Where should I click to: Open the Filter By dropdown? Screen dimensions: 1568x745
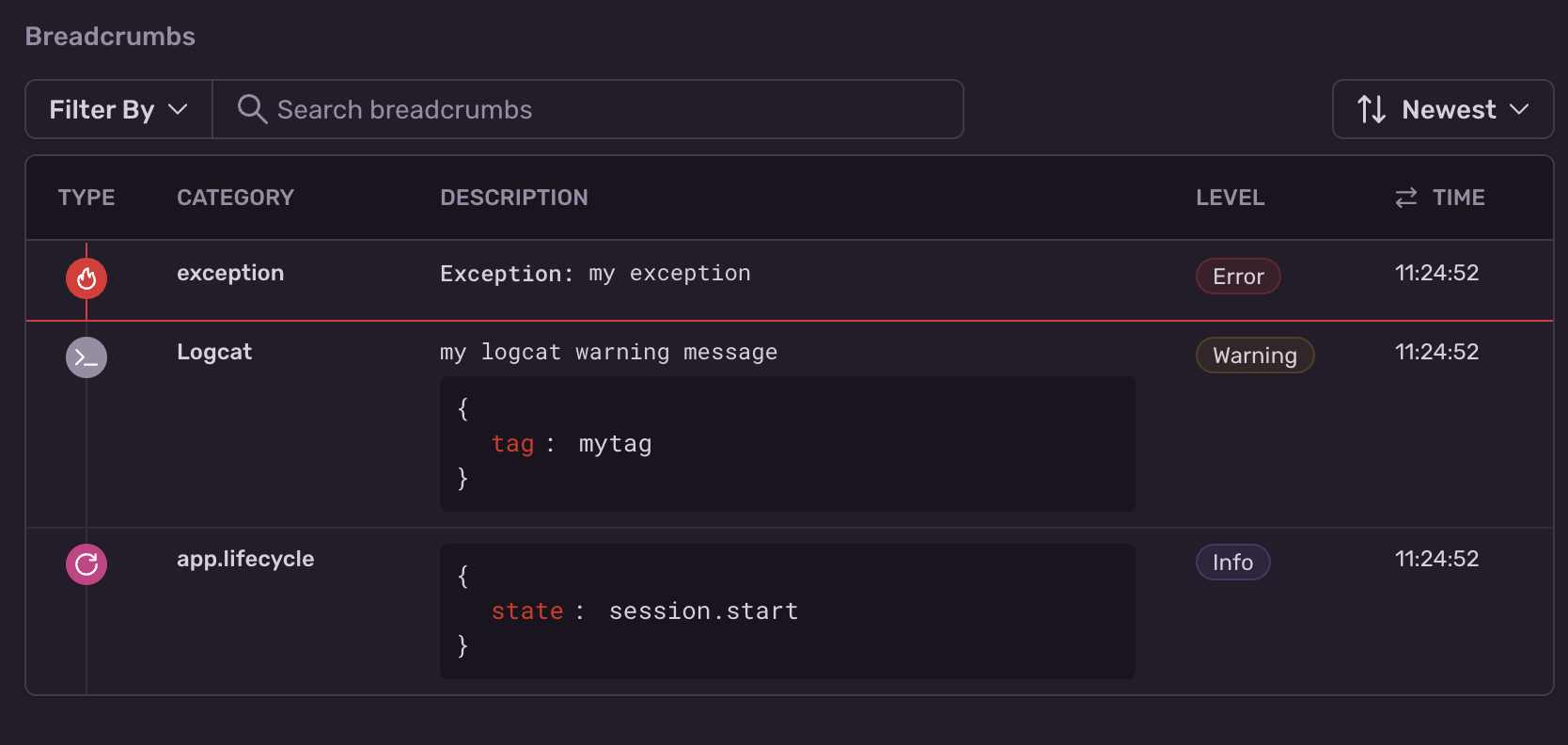tap(117, 109)
